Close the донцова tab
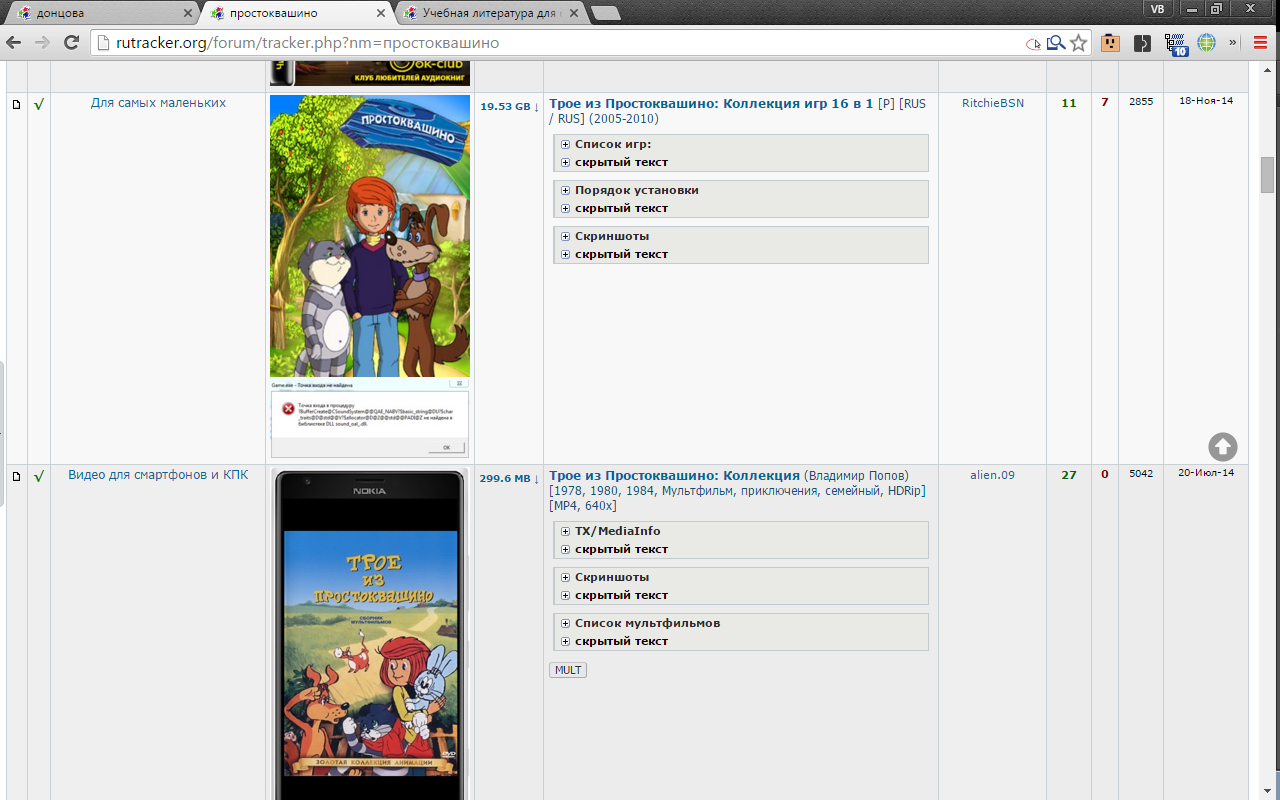Viewport: 1280px width, 800px height. pos(188,13)
